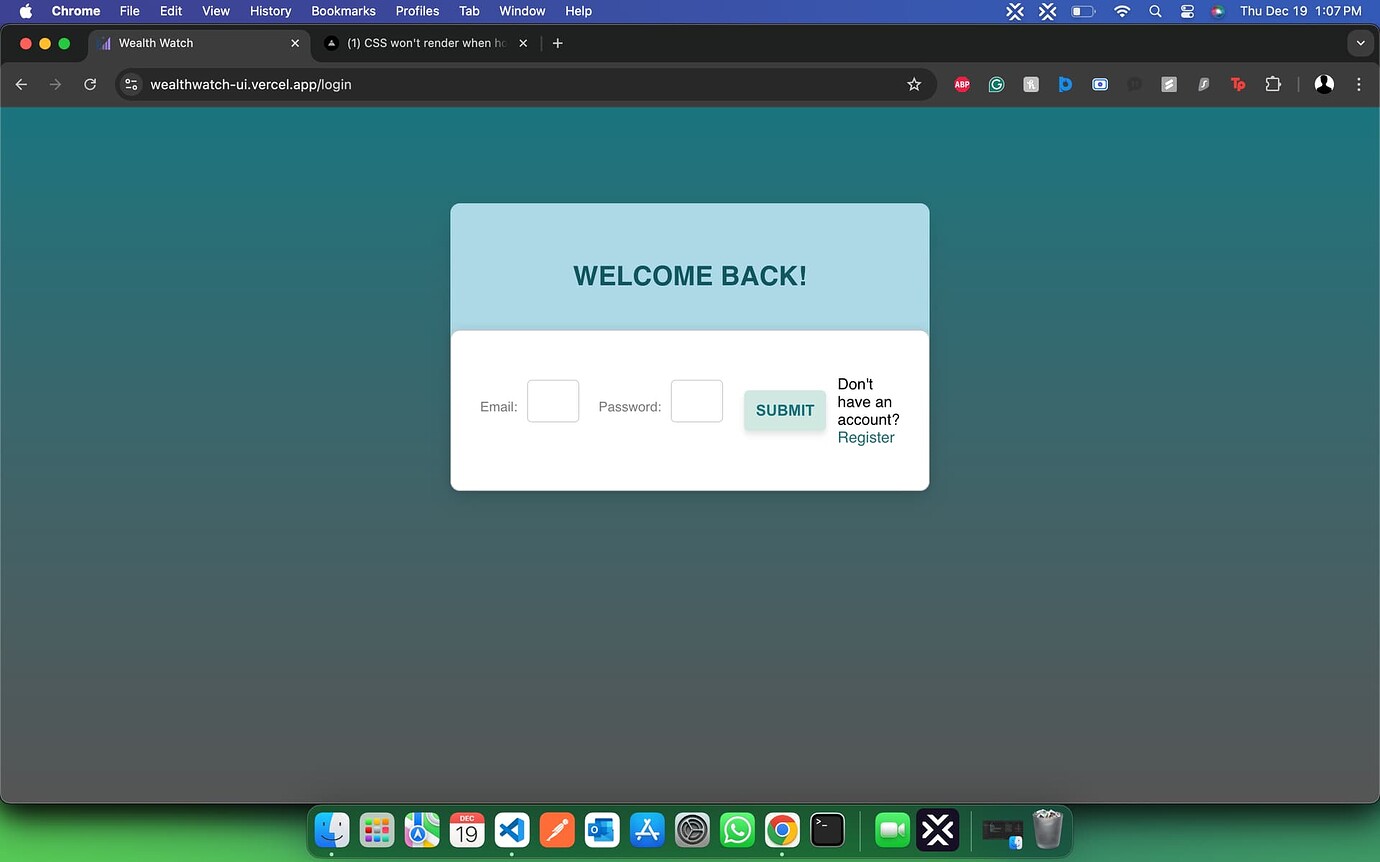1380x862 pixels.
Task: Click the AdBlock Plus extension icon
Action: pyautogui.click(x=962, y=85)
